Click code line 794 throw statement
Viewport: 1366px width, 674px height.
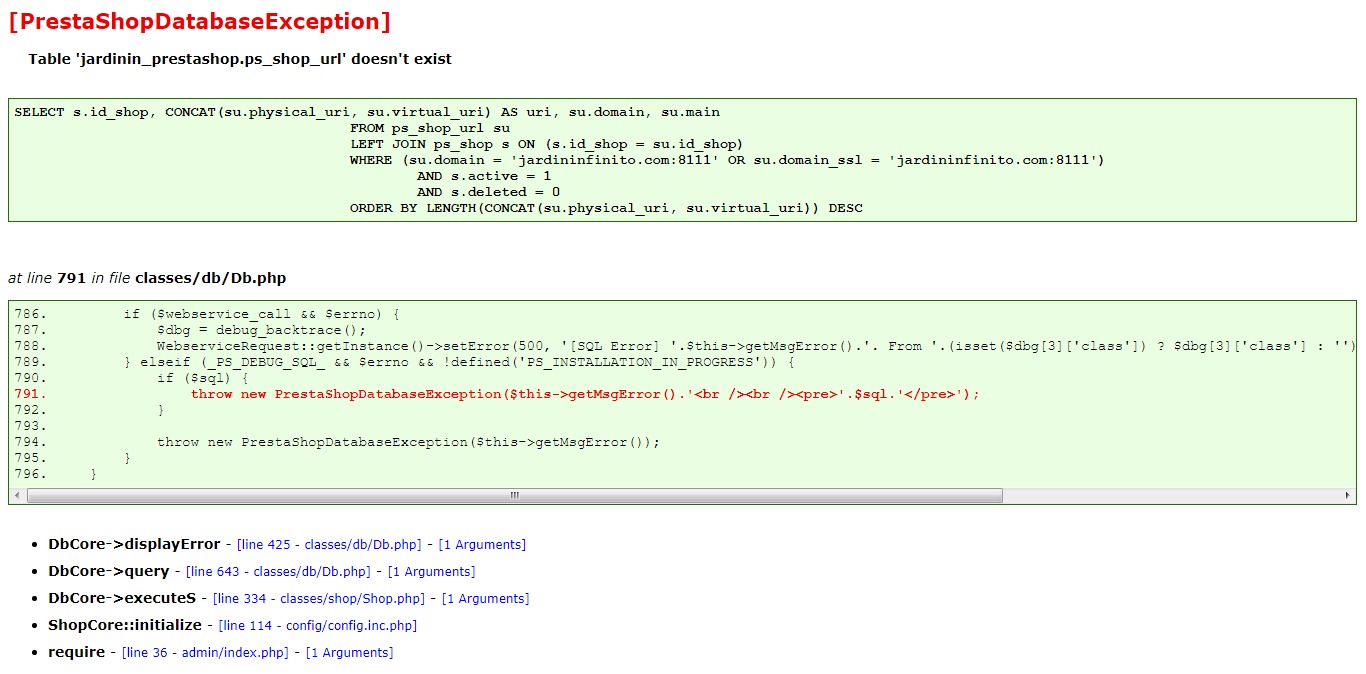tap(409, 442)
